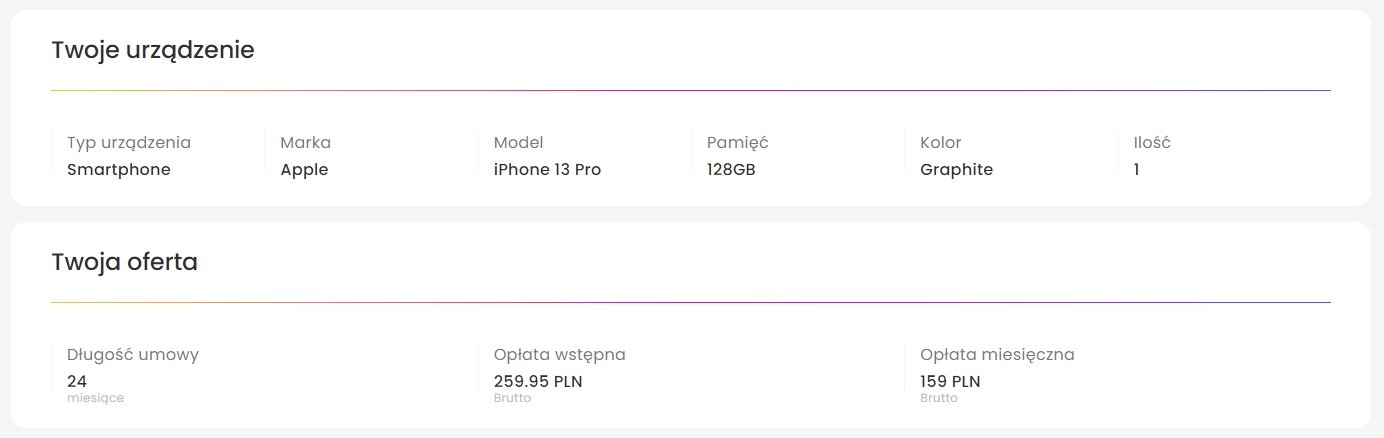The height and width of the screenshot is (438, 1384).
Task: Click the 24 contract length value
Action: (77, 381)
